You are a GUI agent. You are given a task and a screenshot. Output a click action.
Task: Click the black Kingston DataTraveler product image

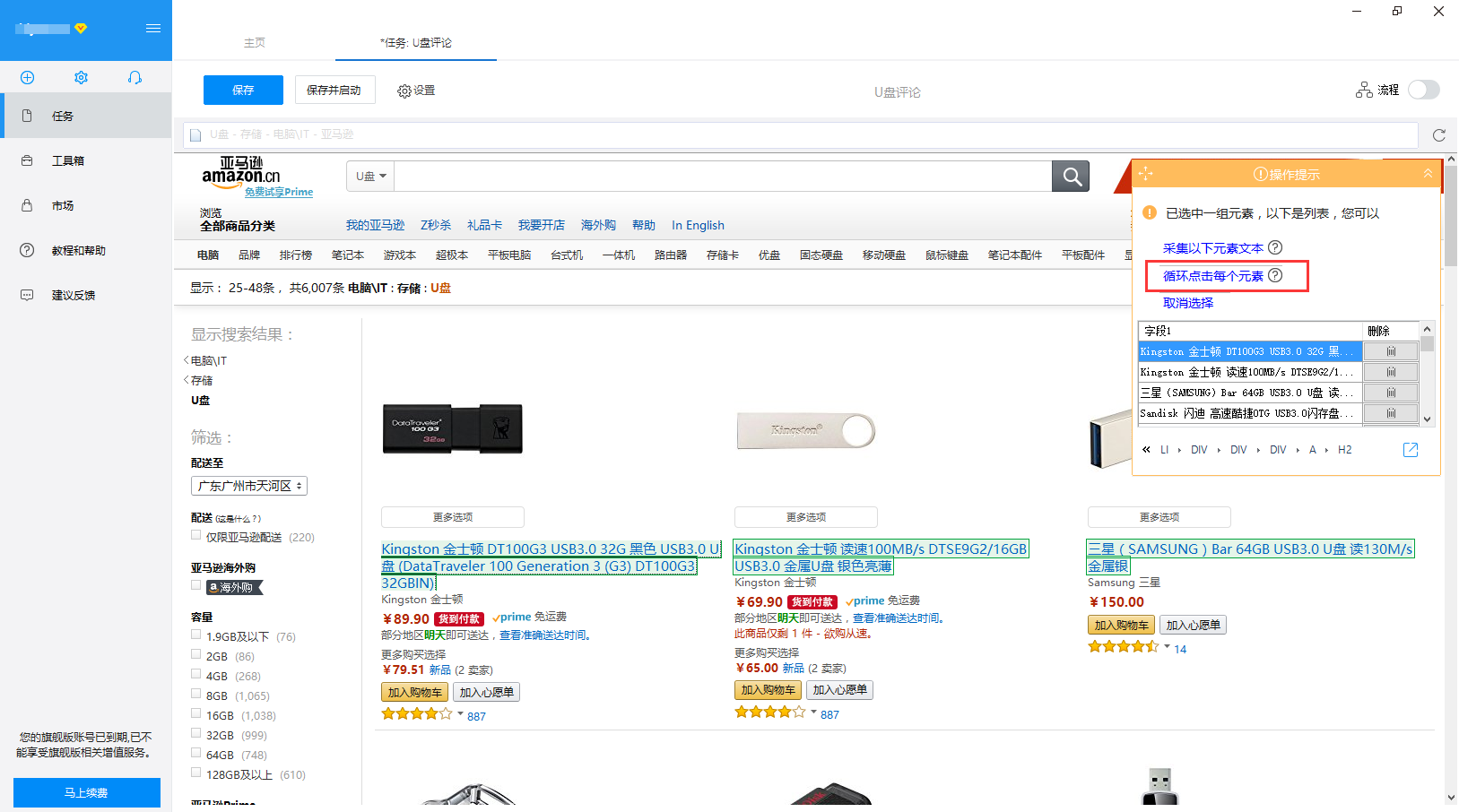pos(452,428)
